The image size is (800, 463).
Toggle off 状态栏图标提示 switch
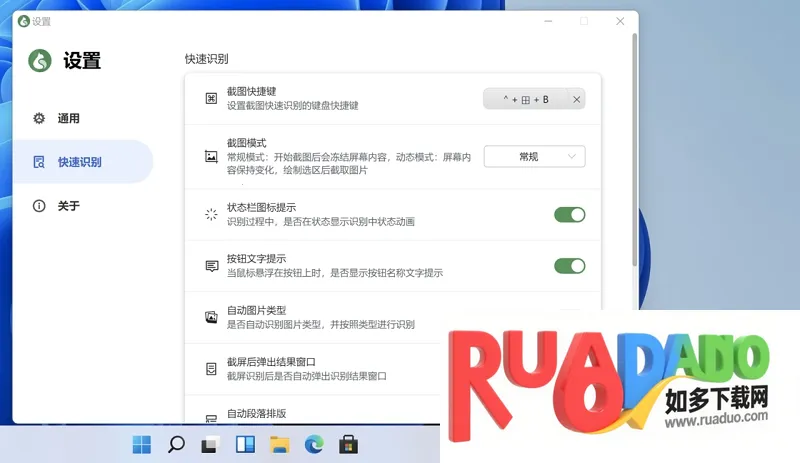click(569, 214)
